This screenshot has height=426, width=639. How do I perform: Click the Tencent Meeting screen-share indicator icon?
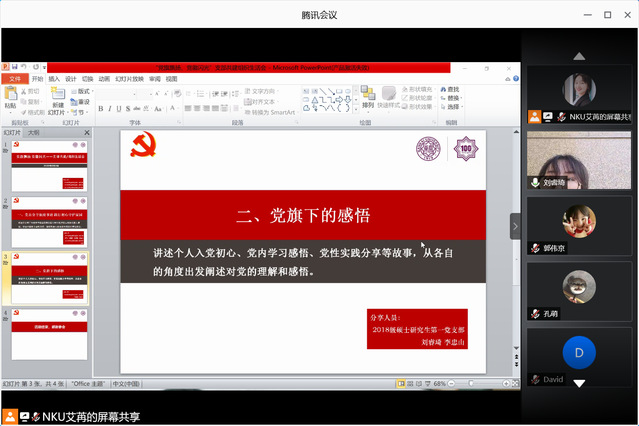click(x=10, y=416)
